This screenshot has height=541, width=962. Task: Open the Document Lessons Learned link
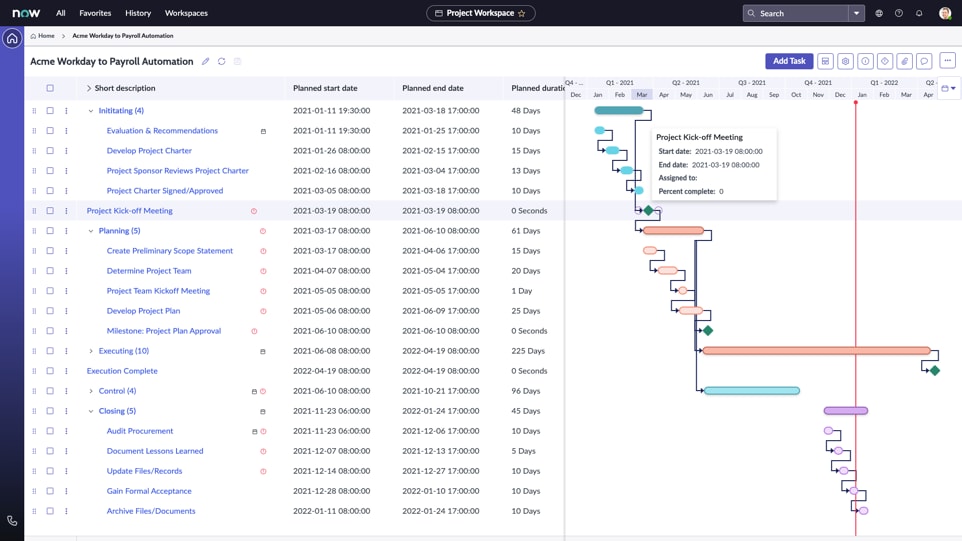click(155, 451)
